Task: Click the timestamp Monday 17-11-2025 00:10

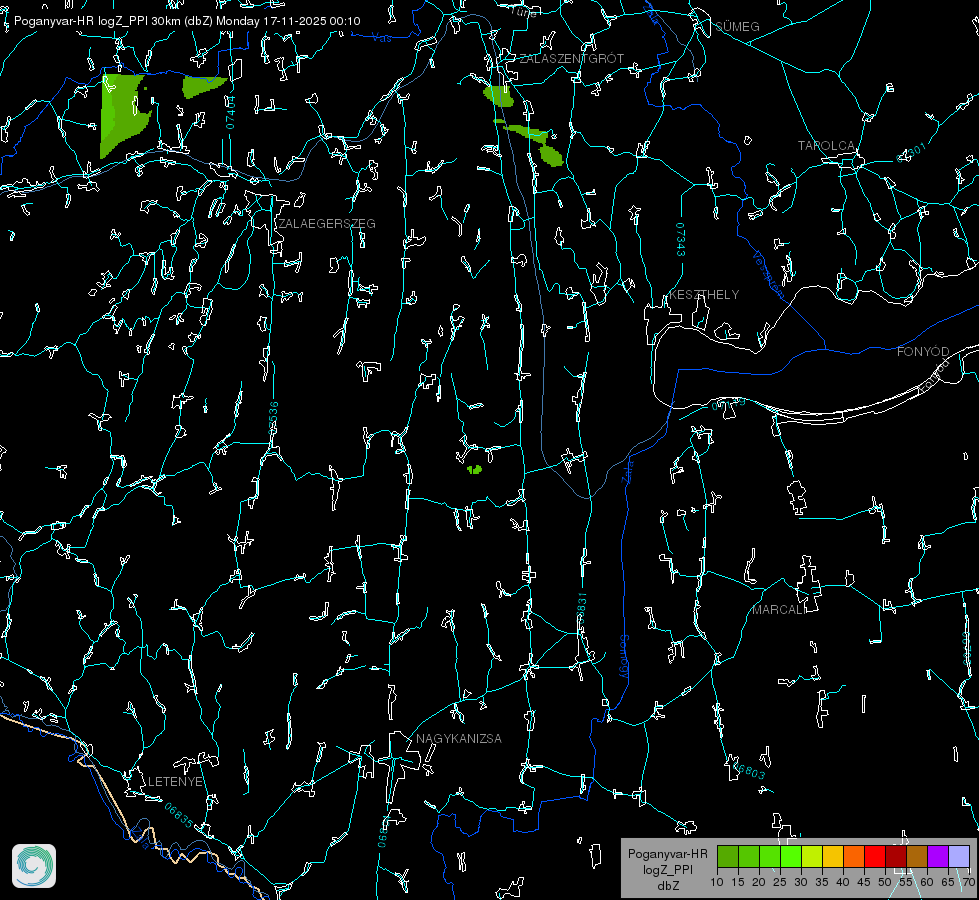Action: click(288, 21)
